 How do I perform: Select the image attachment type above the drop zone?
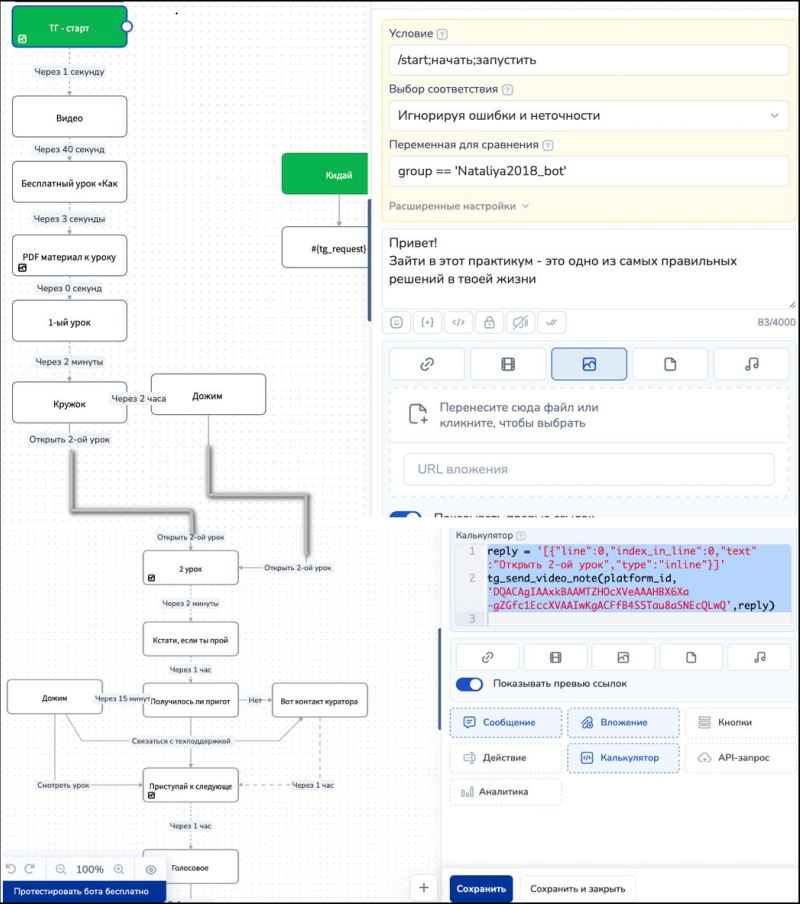589,365
